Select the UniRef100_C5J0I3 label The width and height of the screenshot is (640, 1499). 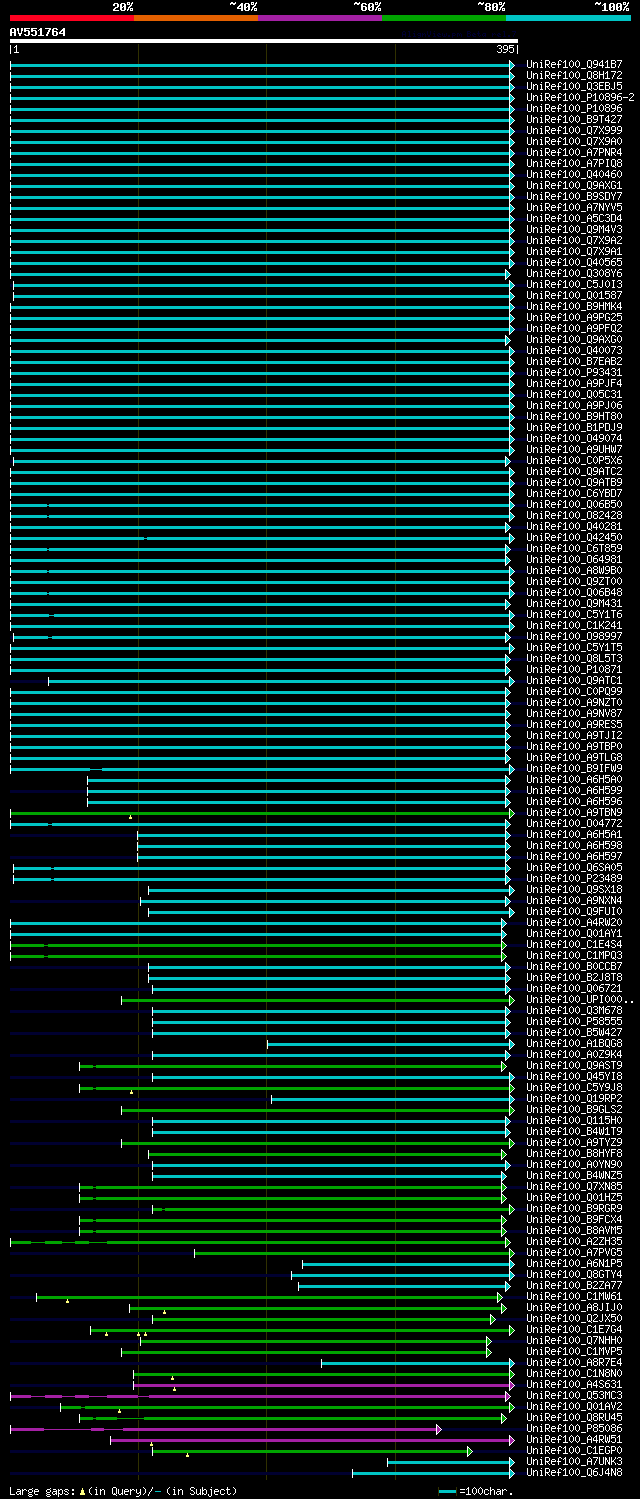tap(574, 284)
